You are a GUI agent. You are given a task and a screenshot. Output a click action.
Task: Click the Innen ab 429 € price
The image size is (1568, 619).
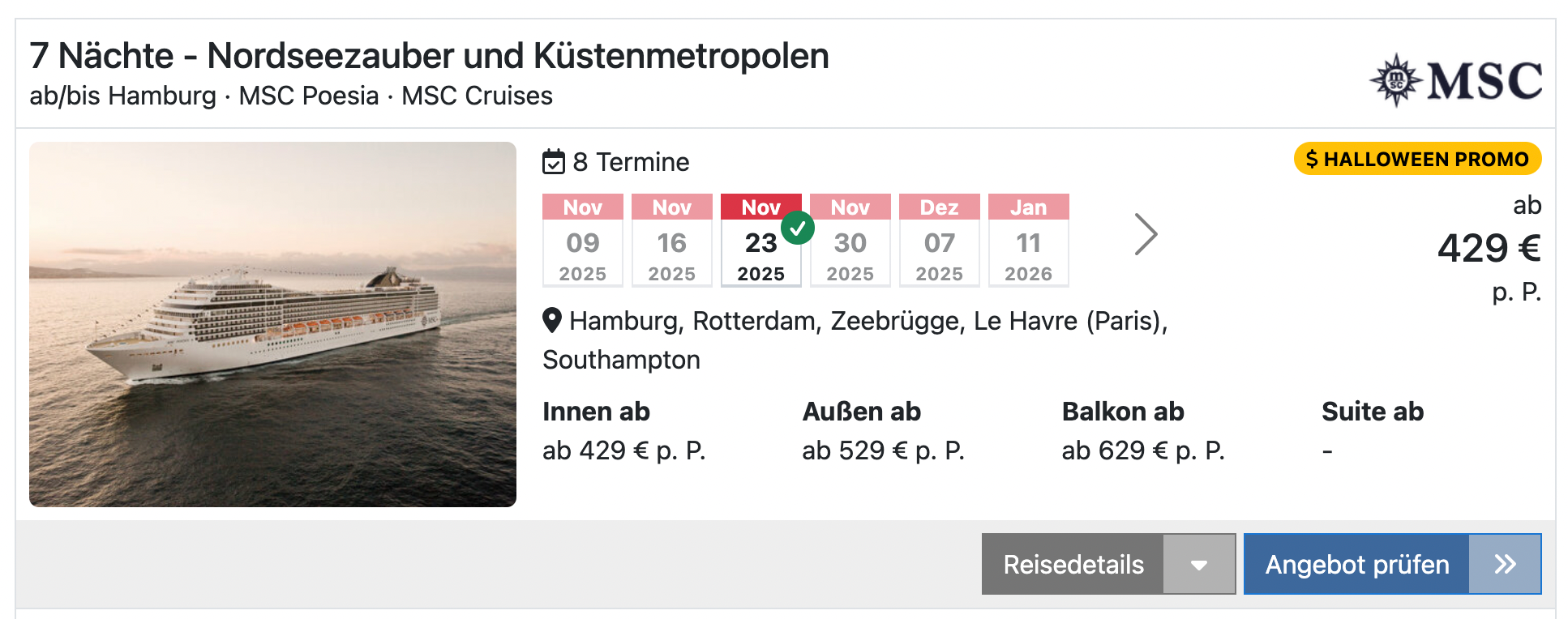(623, 450)
